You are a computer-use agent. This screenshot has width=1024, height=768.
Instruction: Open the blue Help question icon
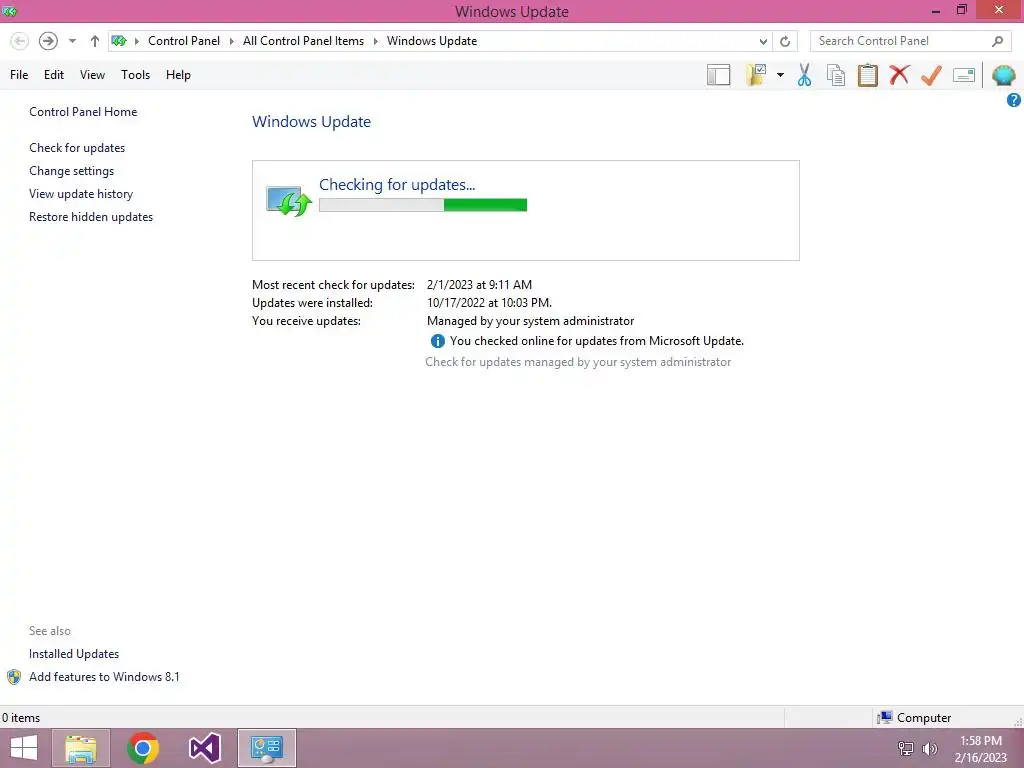(x=1014, y=100)
